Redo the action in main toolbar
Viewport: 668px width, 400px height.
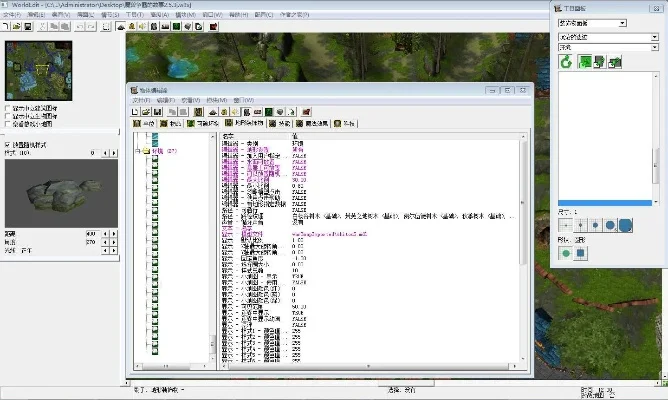point(91,26)
